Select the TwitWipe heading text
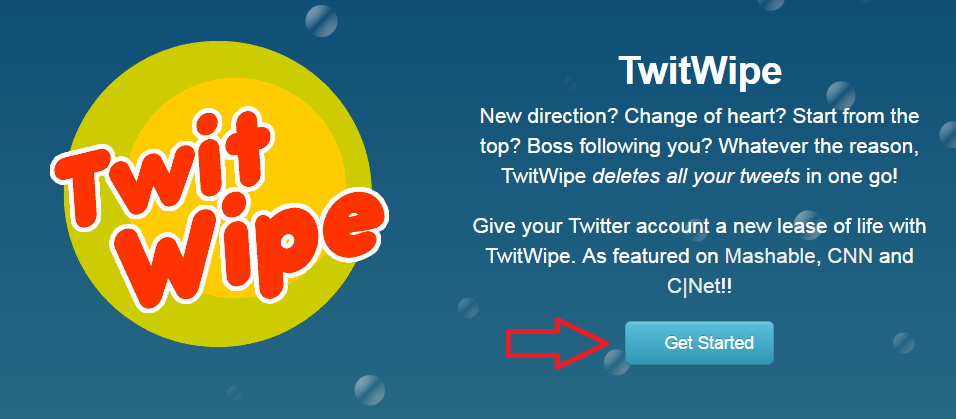Image resolution: width=956 pixels, height=419 pixels. [700, 71]
